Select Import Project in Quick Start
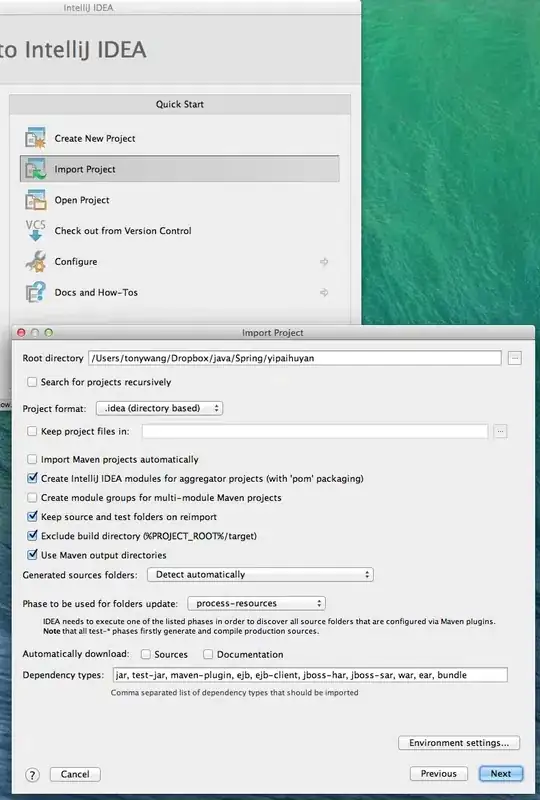The height and width of the screenshot is (800, 540). pos(180,169)
